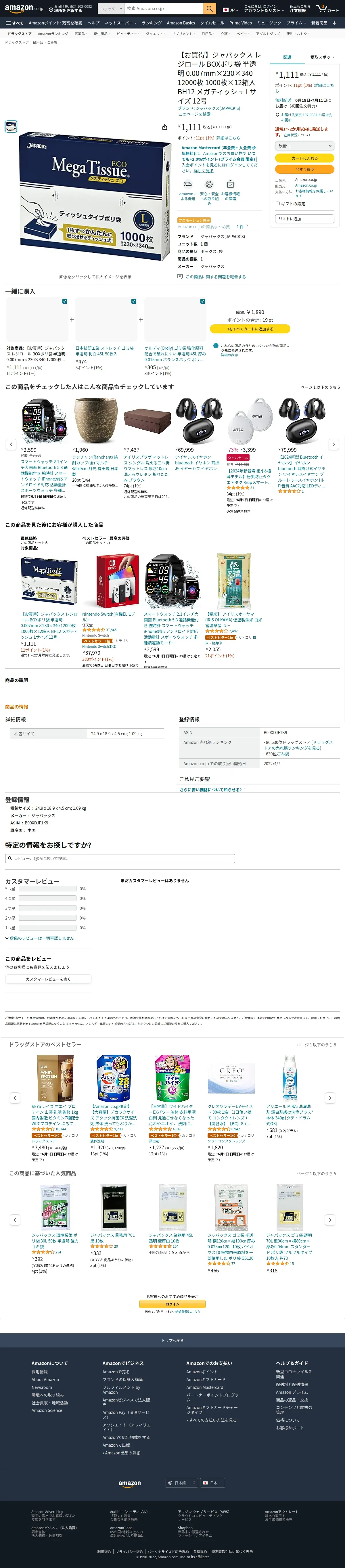Show next drugstore bestseller items
Viewport: 345px width, 1568px height.
point(330,1098)
